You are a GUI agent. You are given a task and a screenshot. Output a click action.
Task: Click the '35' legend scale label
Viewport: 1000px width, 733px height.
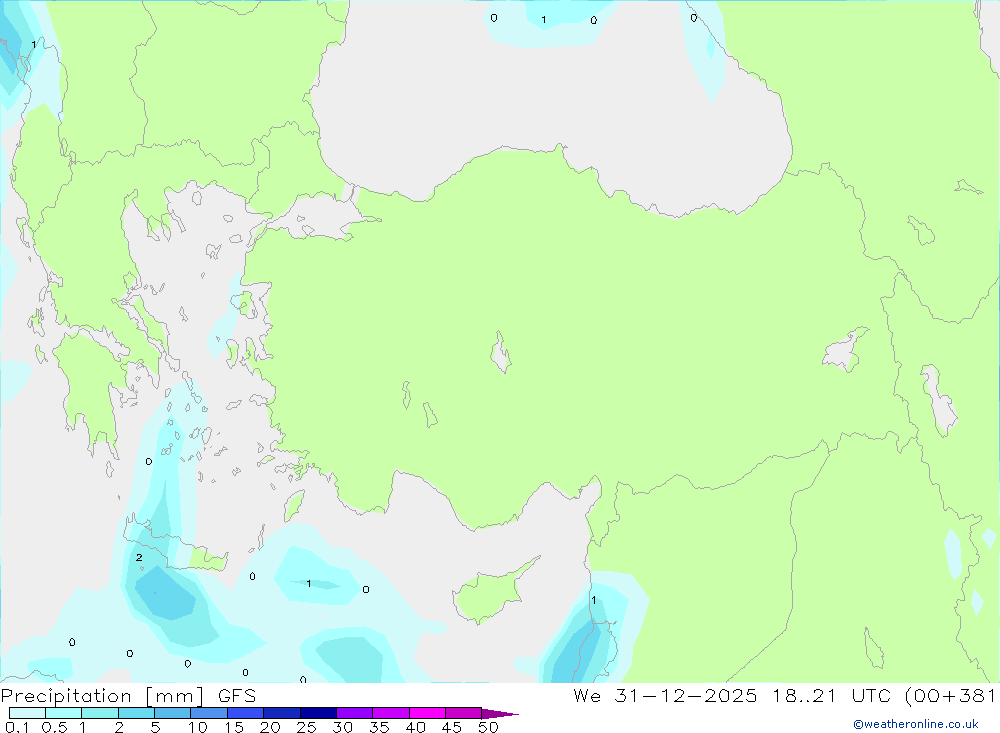coord(379,727)
